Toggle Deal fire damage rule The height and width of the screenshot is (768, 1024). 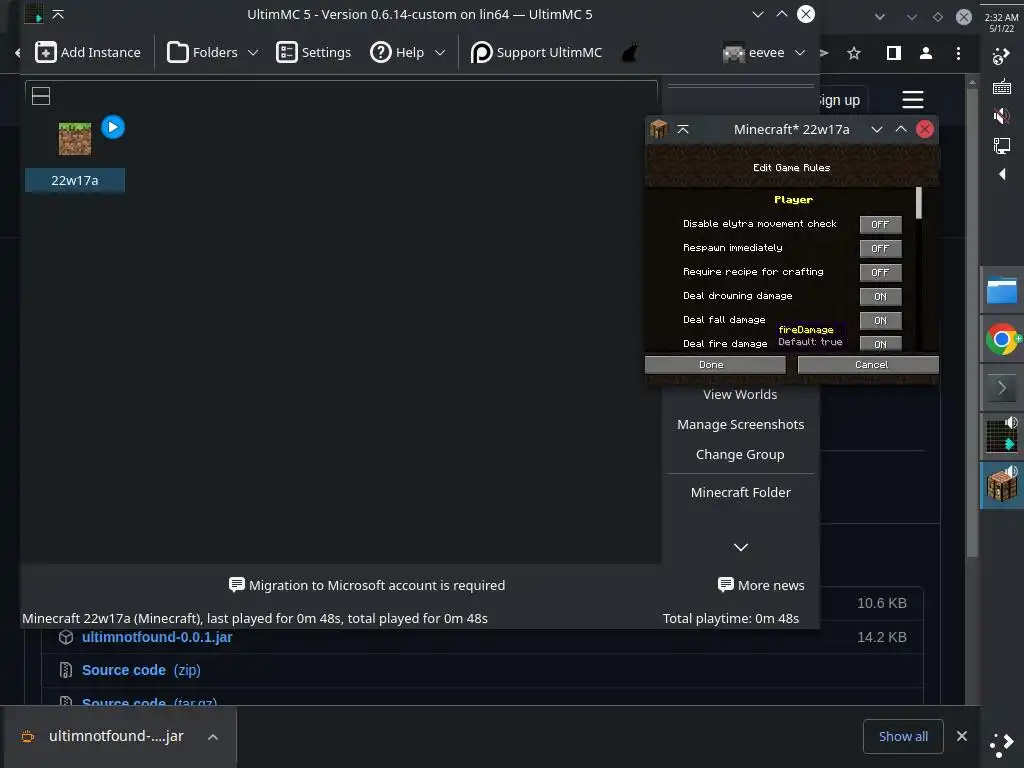point(880,344)
